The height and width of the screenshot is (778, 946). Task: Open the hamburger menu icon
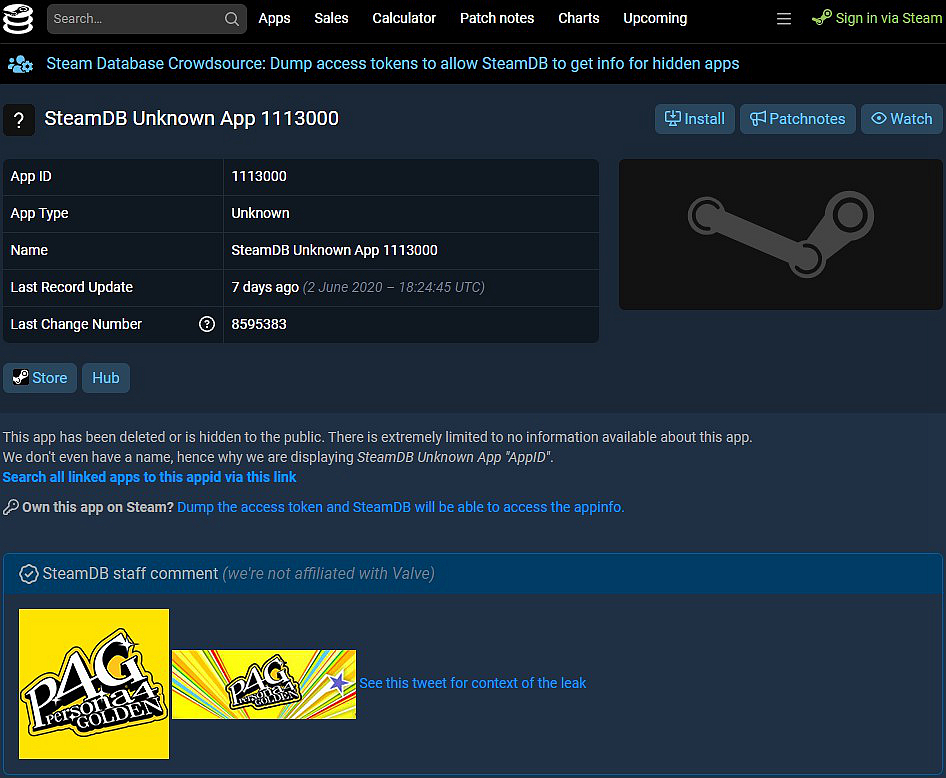(784, 19)
